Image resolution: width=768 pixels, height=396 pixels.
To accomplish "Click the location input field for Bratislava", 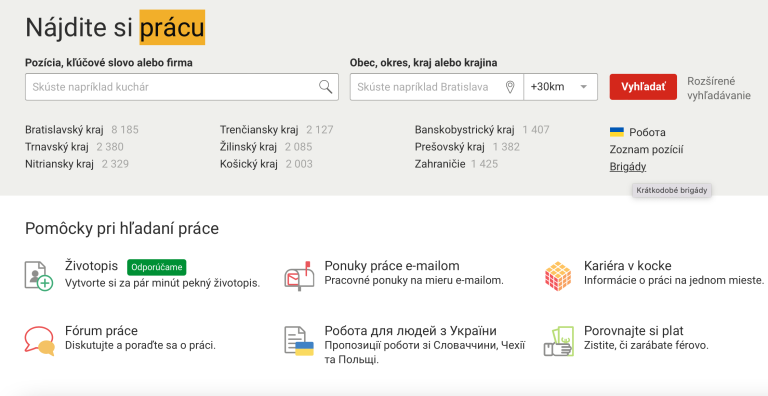I will pos(436,87).
